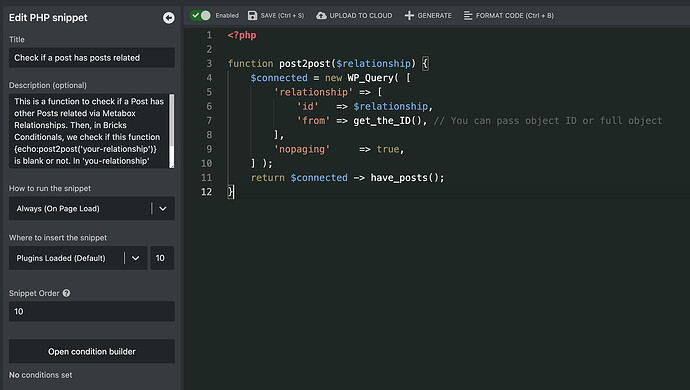This screenshot has width=690, height=390.
Task: Choose FORMAT CODE (Ctrl + B) toolbar item
Action: point(509,15)
